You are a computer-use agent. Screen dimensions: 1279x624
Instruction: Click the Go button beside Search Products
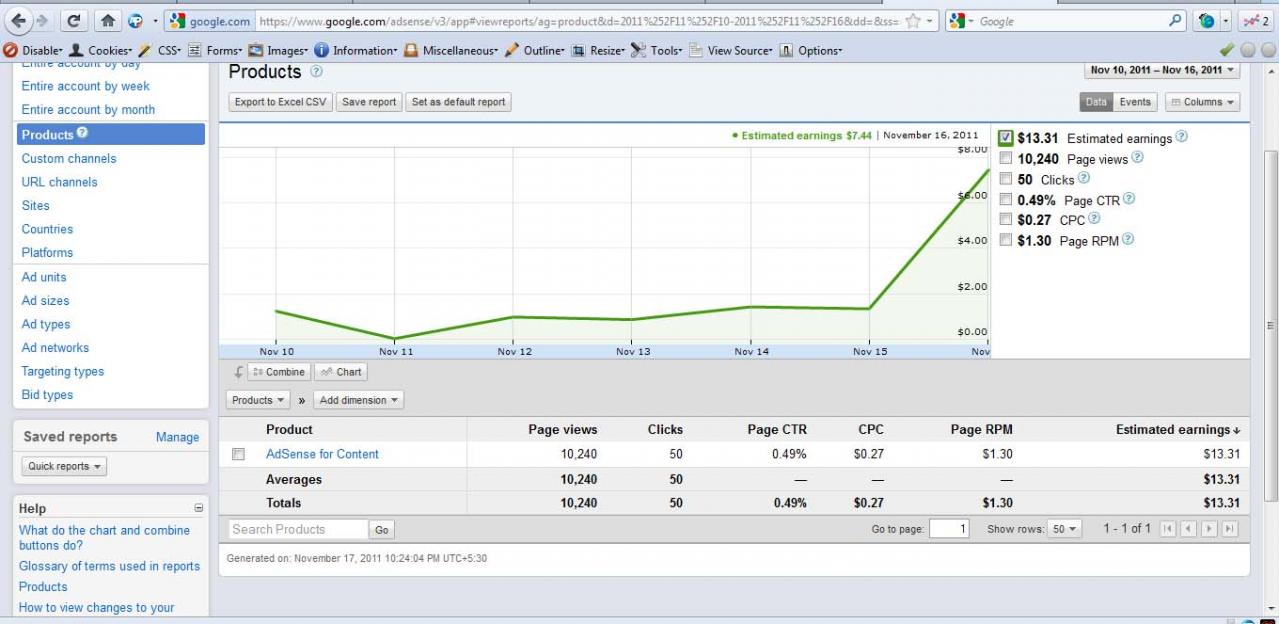pos(381,530)
